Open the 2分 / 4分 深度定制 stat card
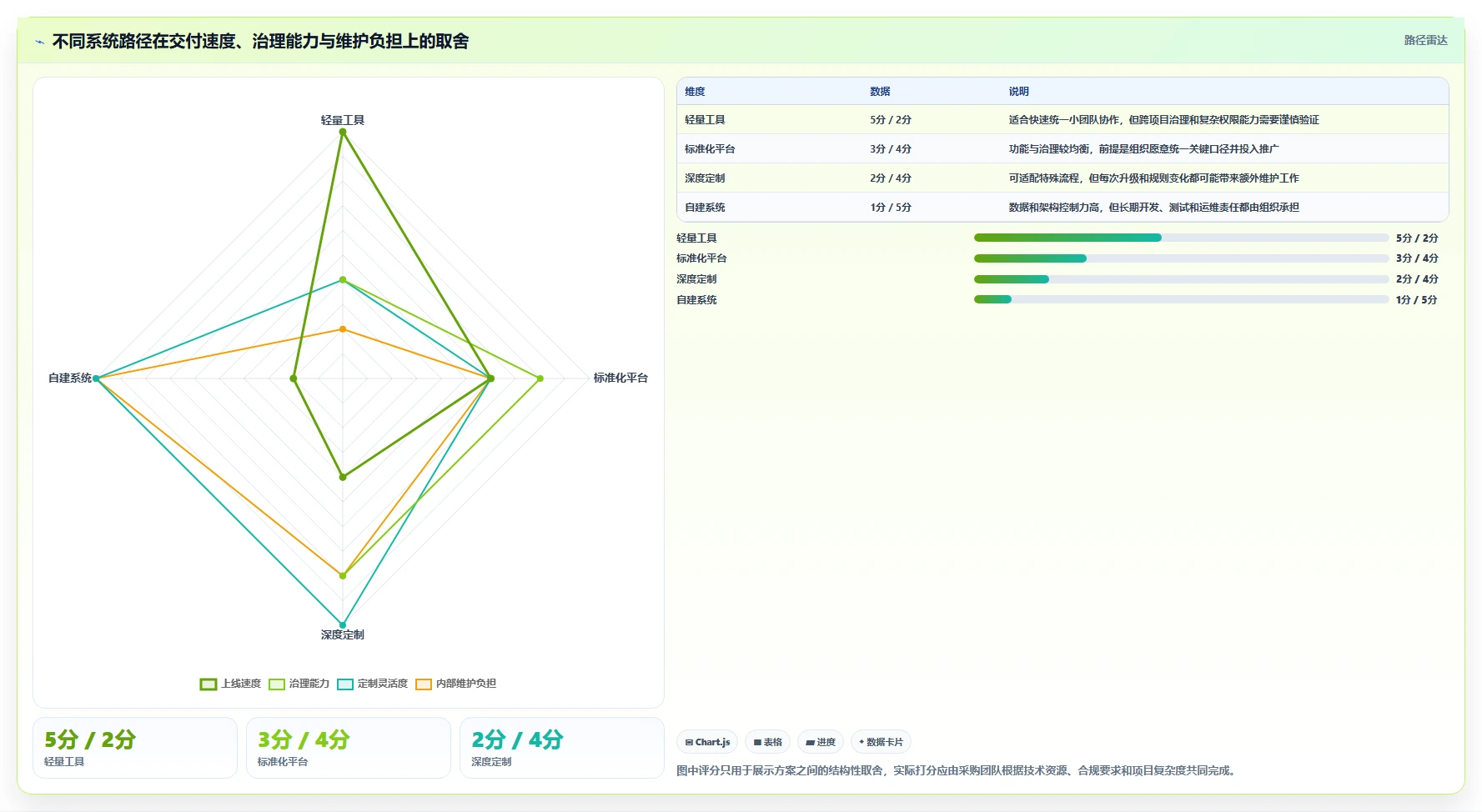 point(562,748)
